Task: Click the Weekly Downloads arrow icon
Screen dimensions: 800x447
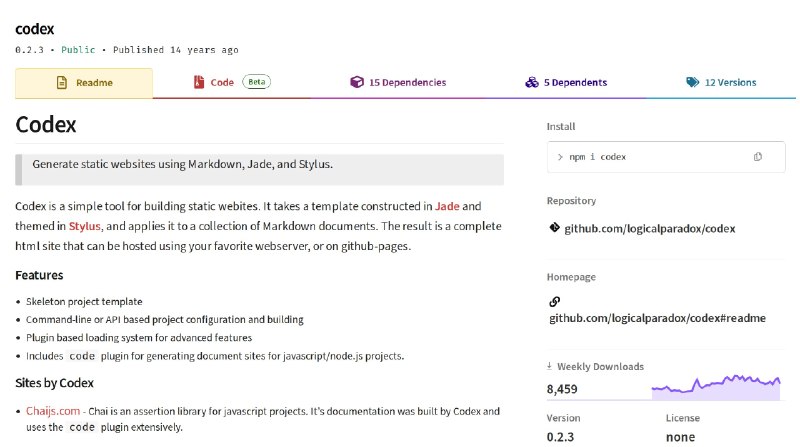Action: pyautogui.click(x=549, y=366)
